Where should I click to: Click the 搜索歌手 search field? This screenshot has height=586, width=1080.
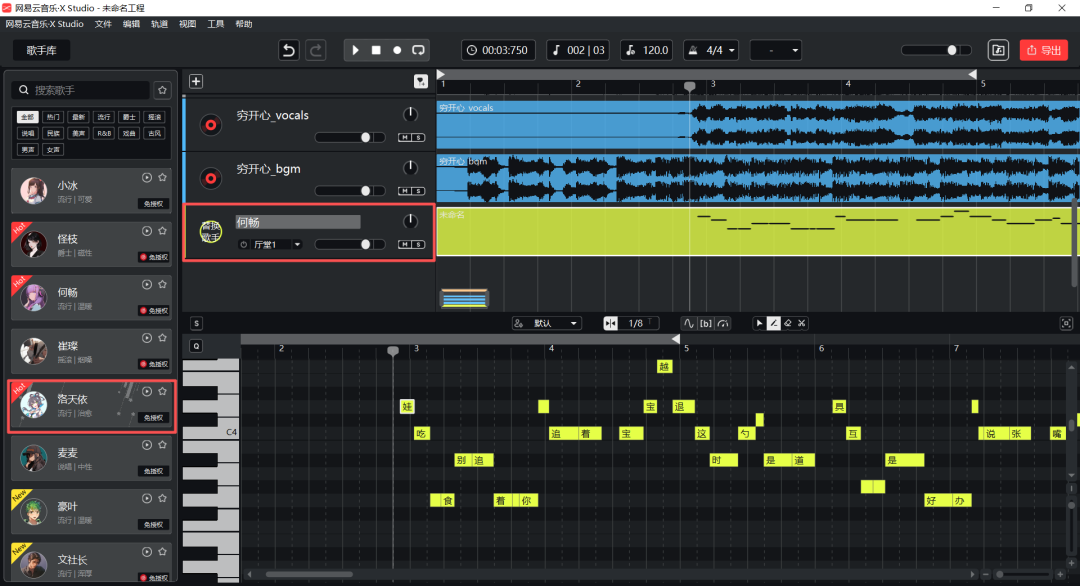(85, 90)
